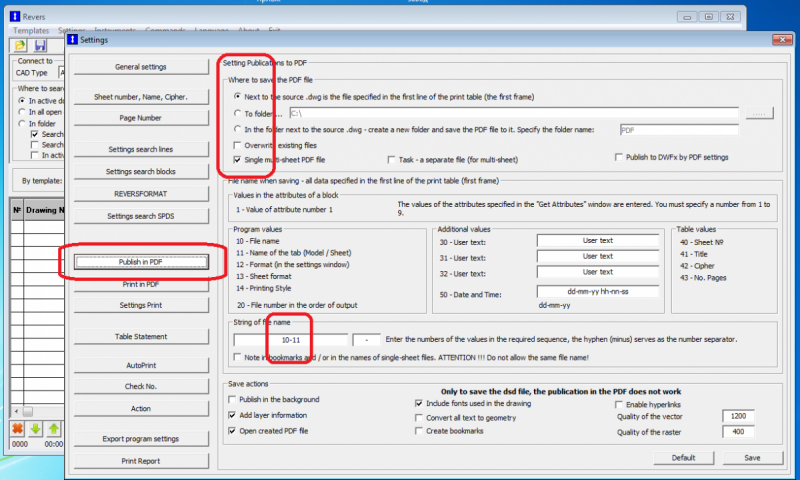This screenshot has height=480, width=800.
Task: Click the Default button
Action: pyautogui.click(x=684, y=458)
